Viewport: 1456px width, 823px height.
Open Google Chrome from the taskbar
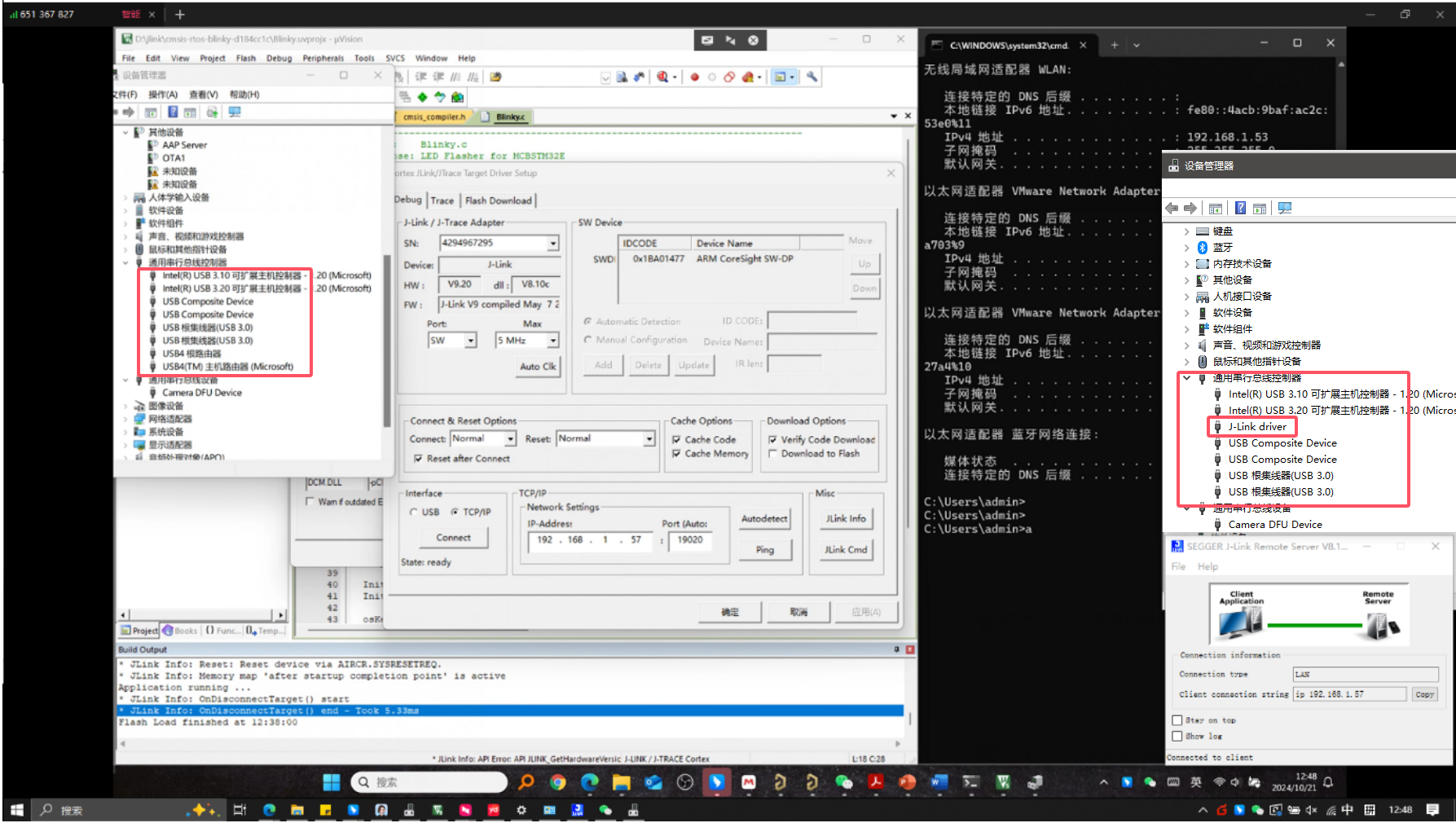tap(557, 782)
